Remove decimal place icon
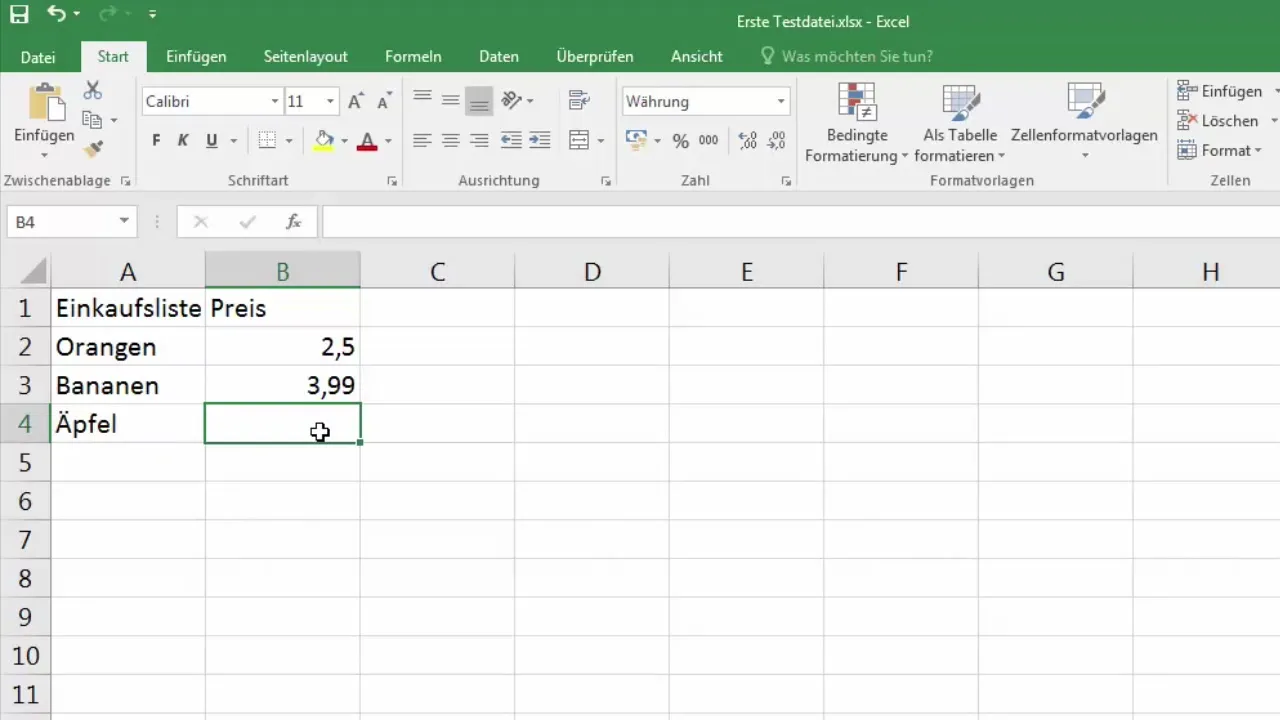1280x720 pixels. click(776, 141)
